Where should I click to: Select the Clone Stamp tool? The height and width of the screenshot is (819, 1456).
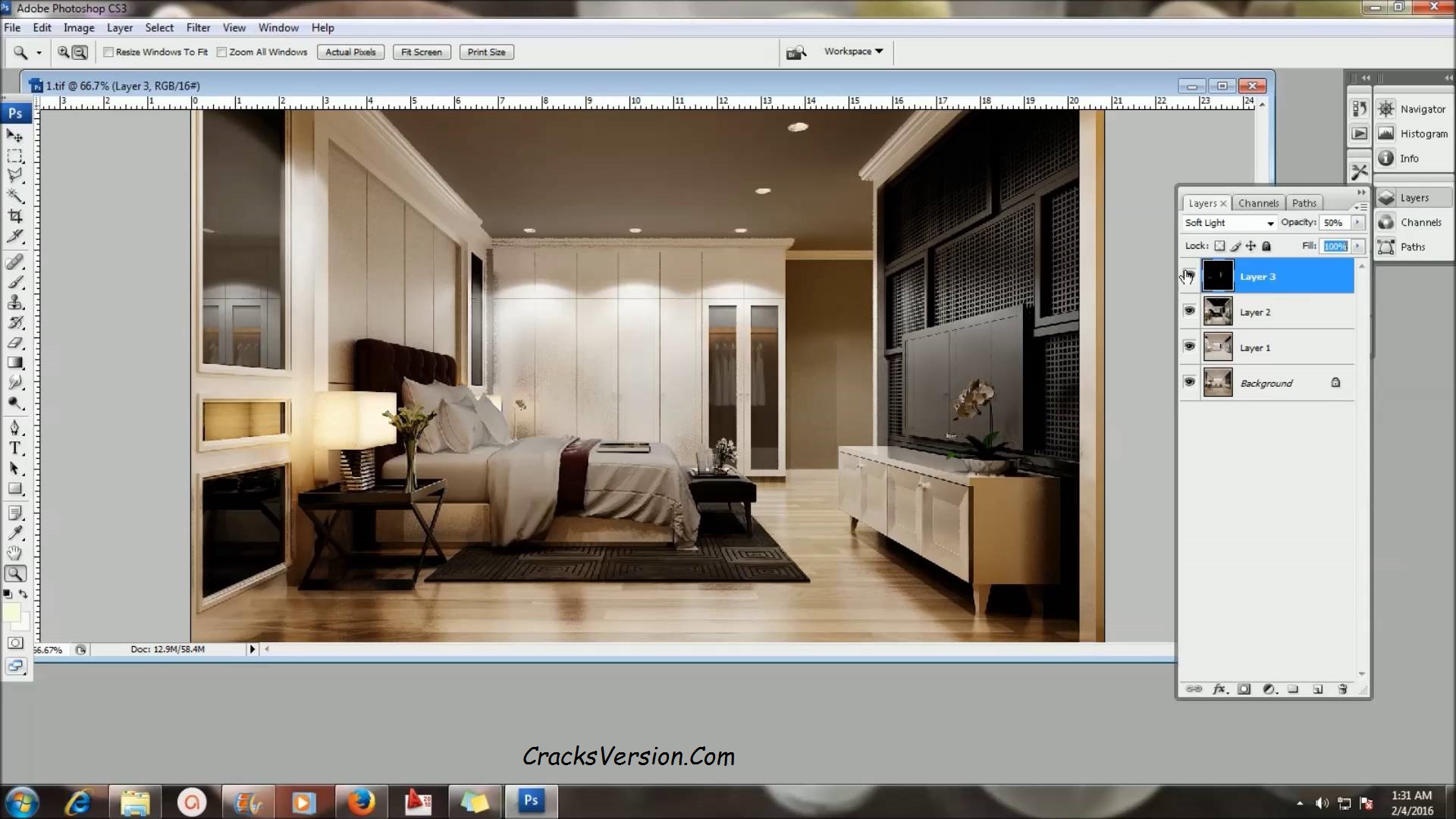pyautogui.click(x=15, y=303)
